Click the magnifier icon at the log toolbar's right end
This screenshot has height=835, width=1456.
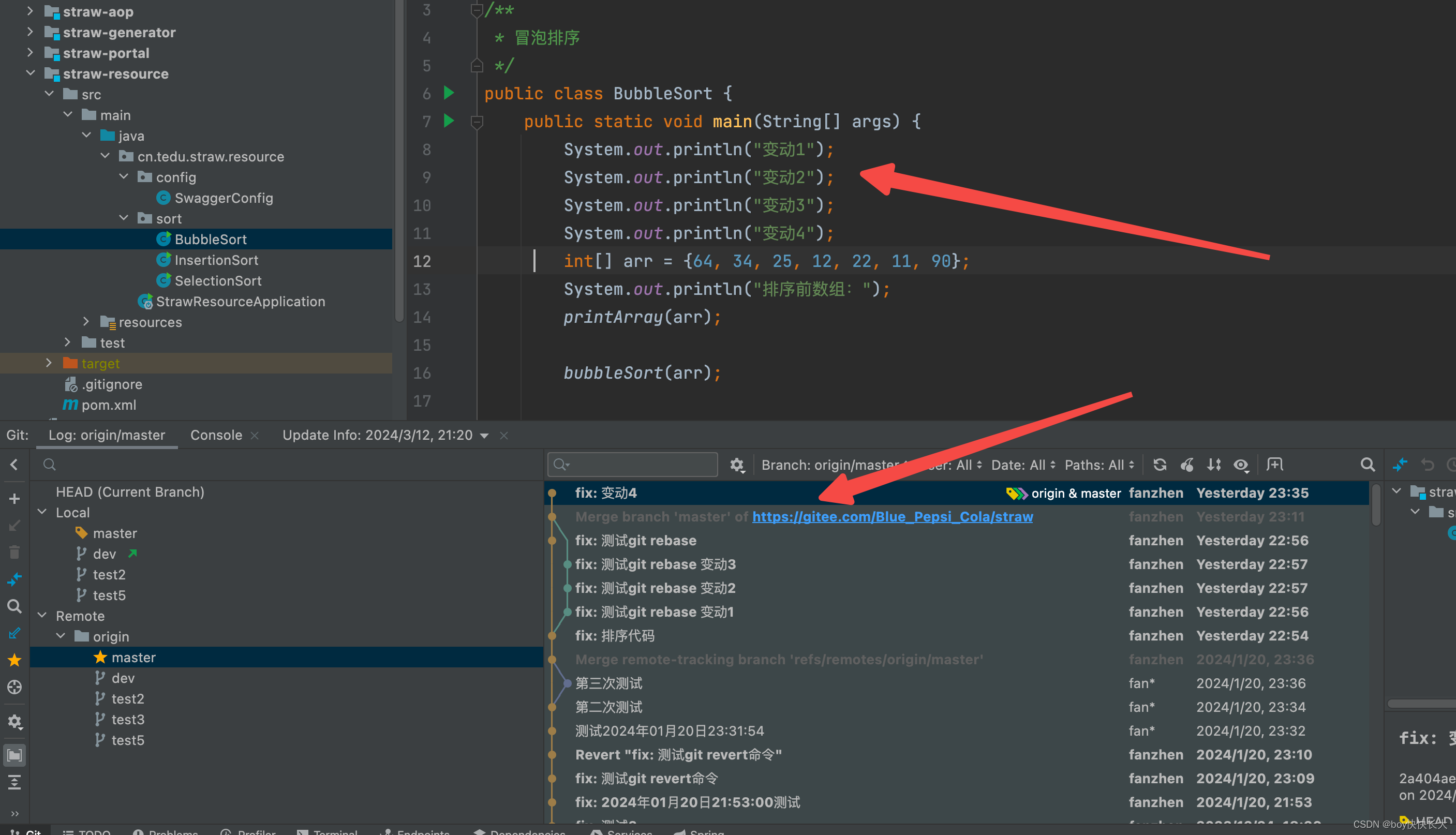point(1368,465)
